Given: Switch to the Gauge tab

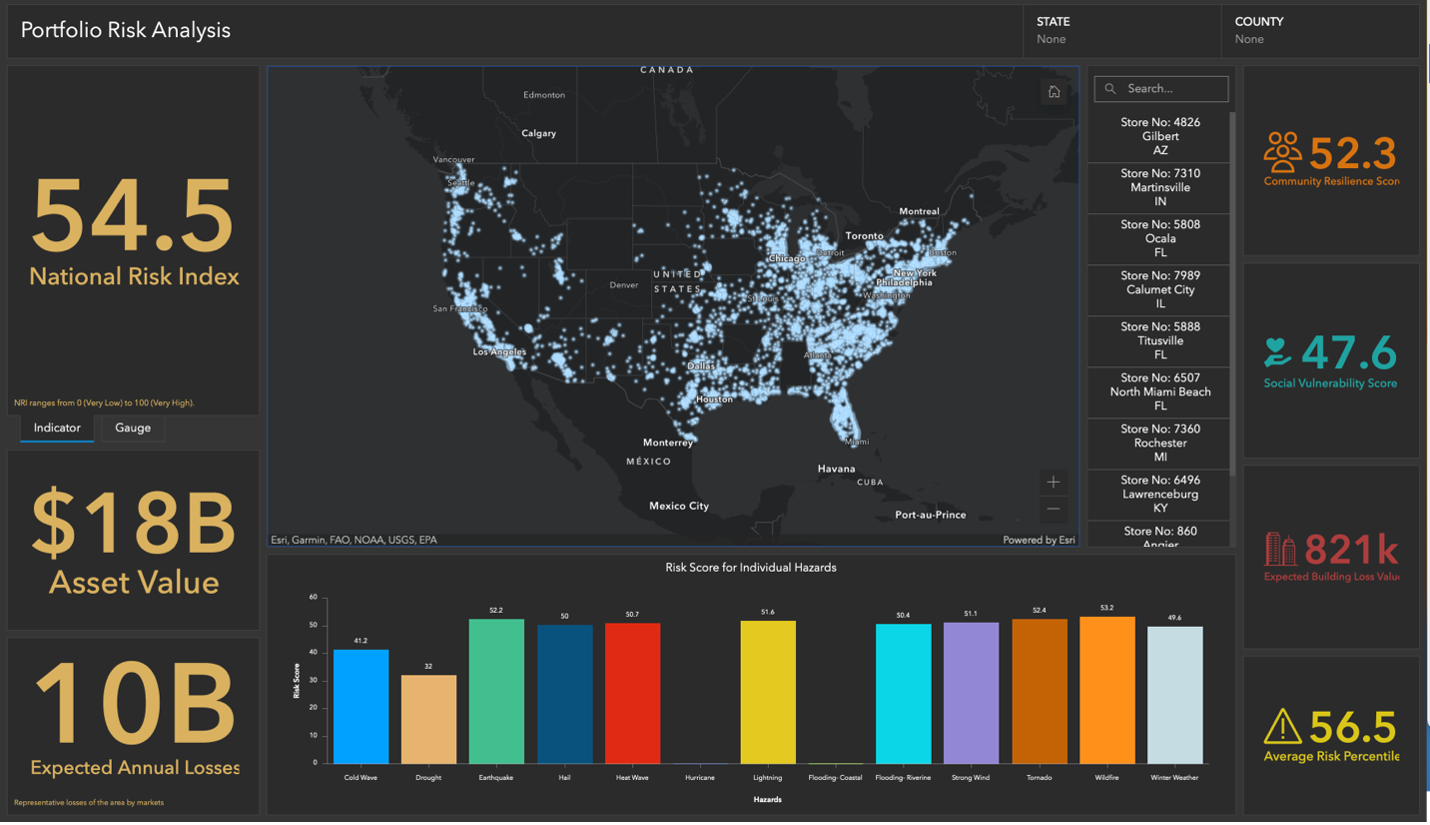Looking at the screenshot, I should [132, 428].
